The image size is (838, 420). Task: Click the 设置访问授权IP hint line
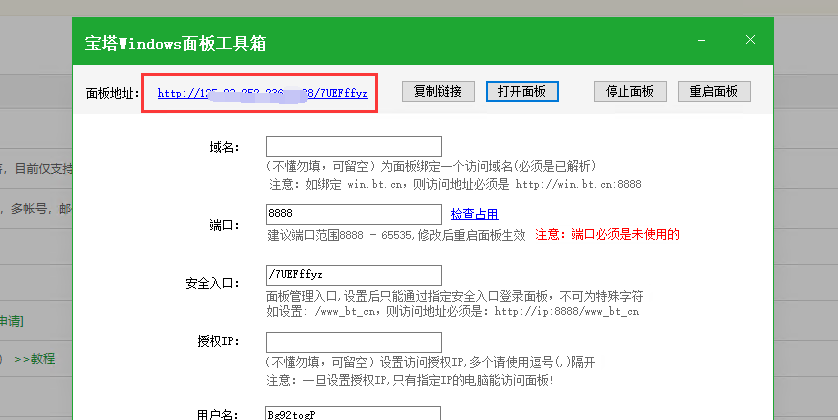[x=431, y=363]
